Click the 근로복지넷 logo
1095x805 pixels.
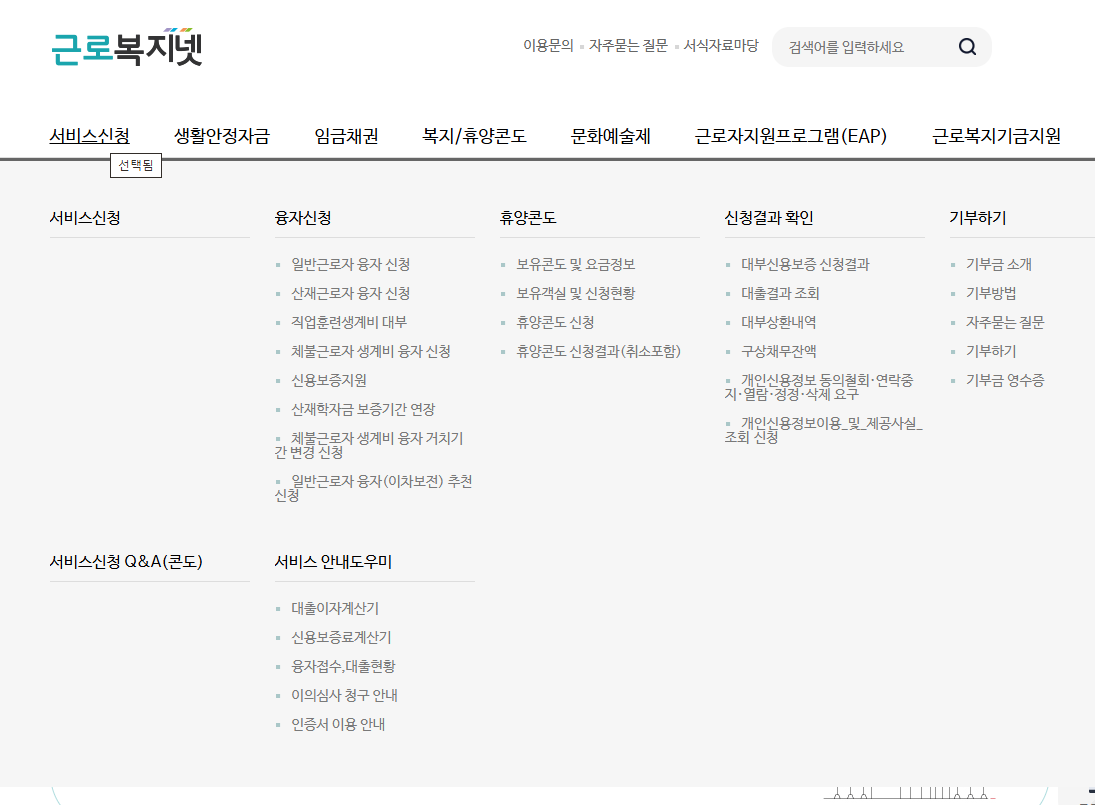point(127,47)
